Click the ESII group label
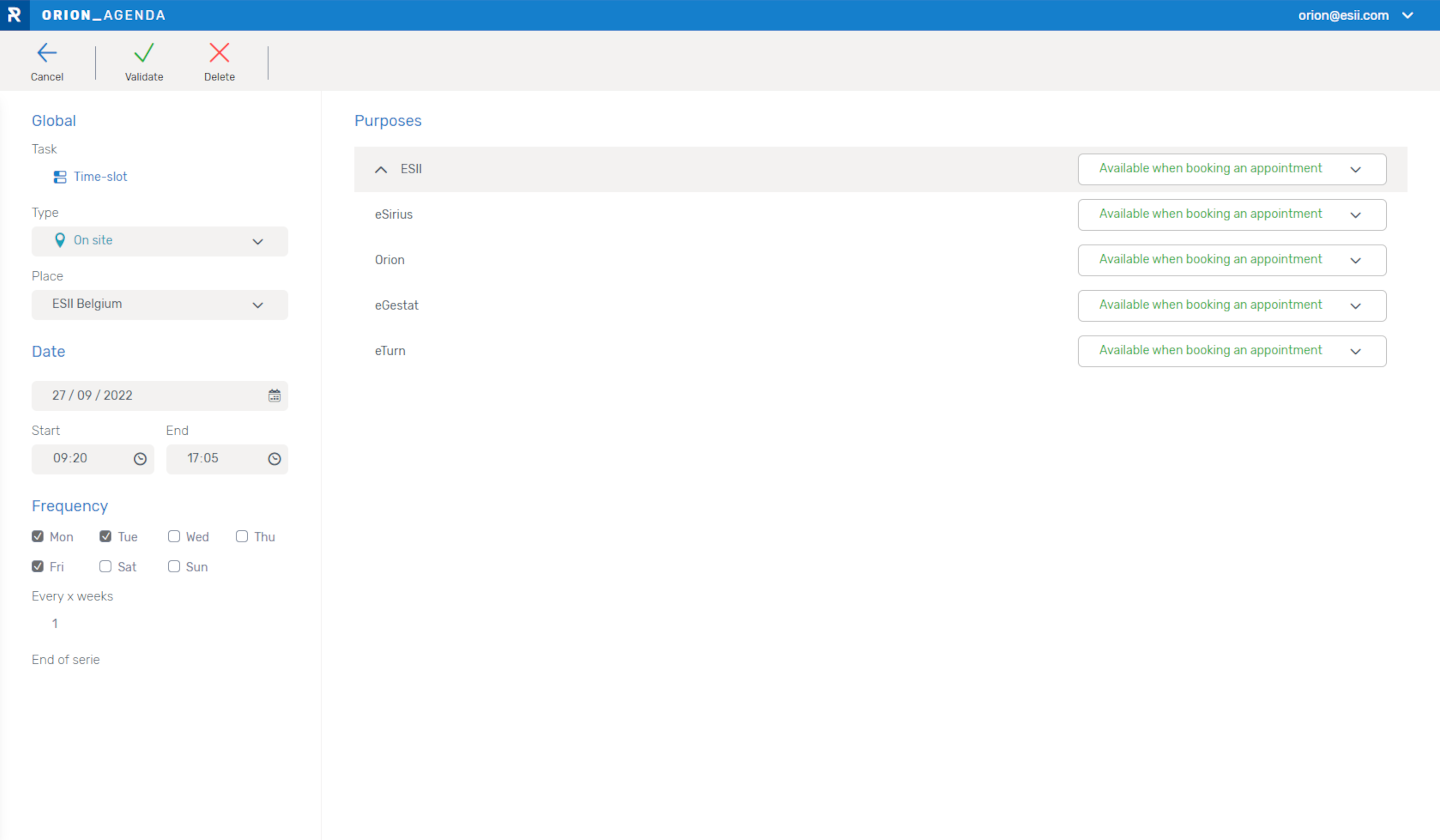 point(412,170)
